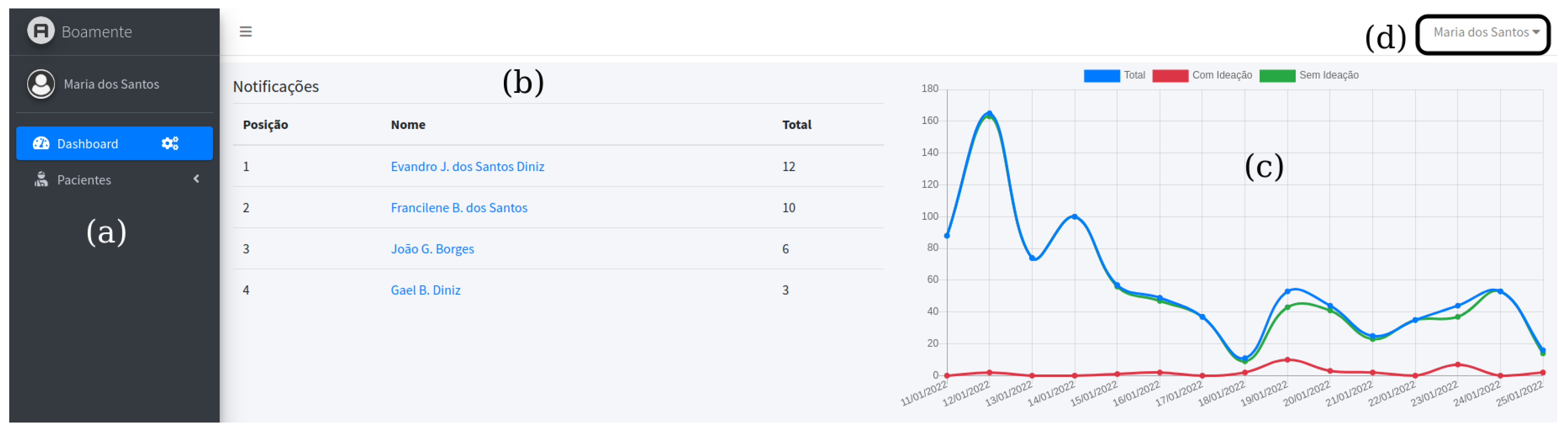Click the Pacientes people icon
1568x431 pixels.
41,180
